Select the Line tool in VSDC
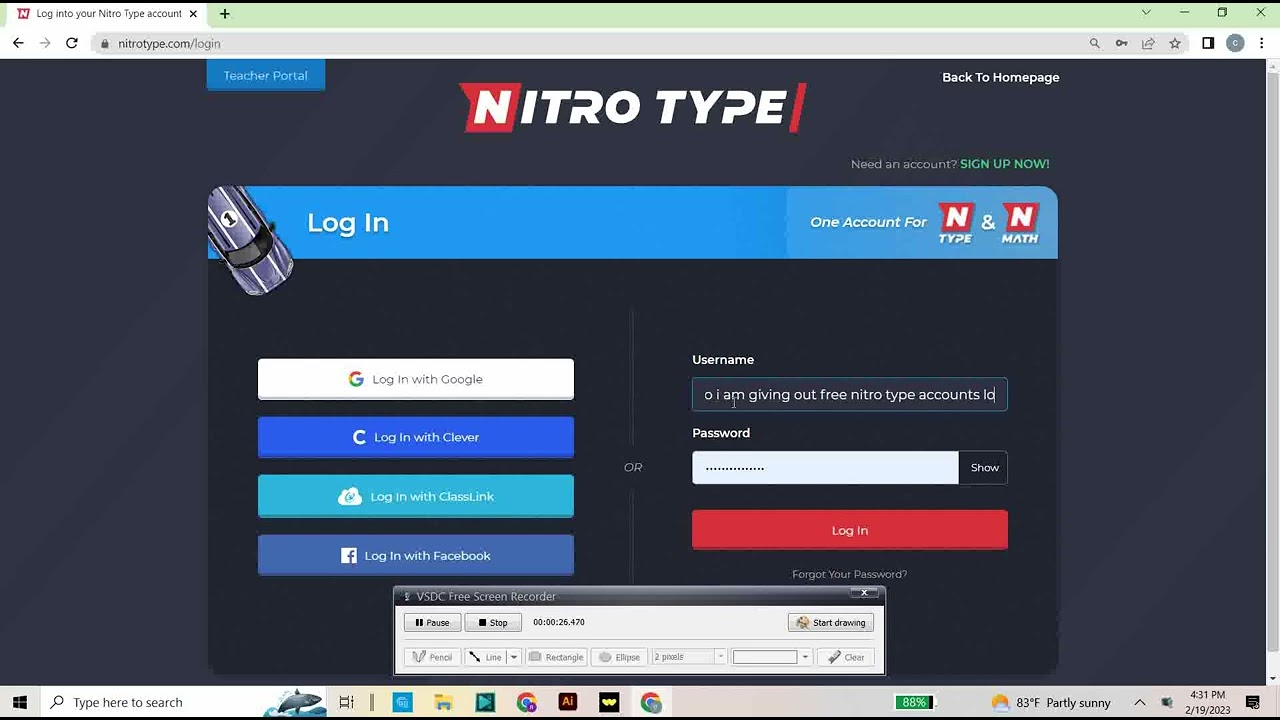The image size is (1280, 720). tap(486, 657)
